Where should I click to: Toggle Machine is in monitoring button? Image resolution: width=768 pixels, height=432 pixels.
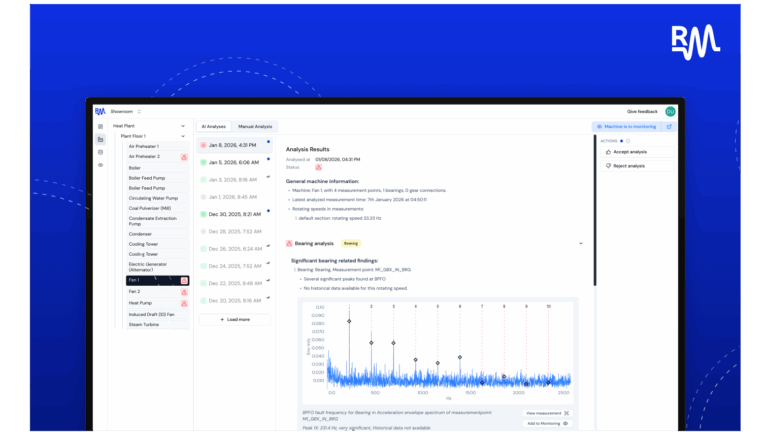[627, 126]
